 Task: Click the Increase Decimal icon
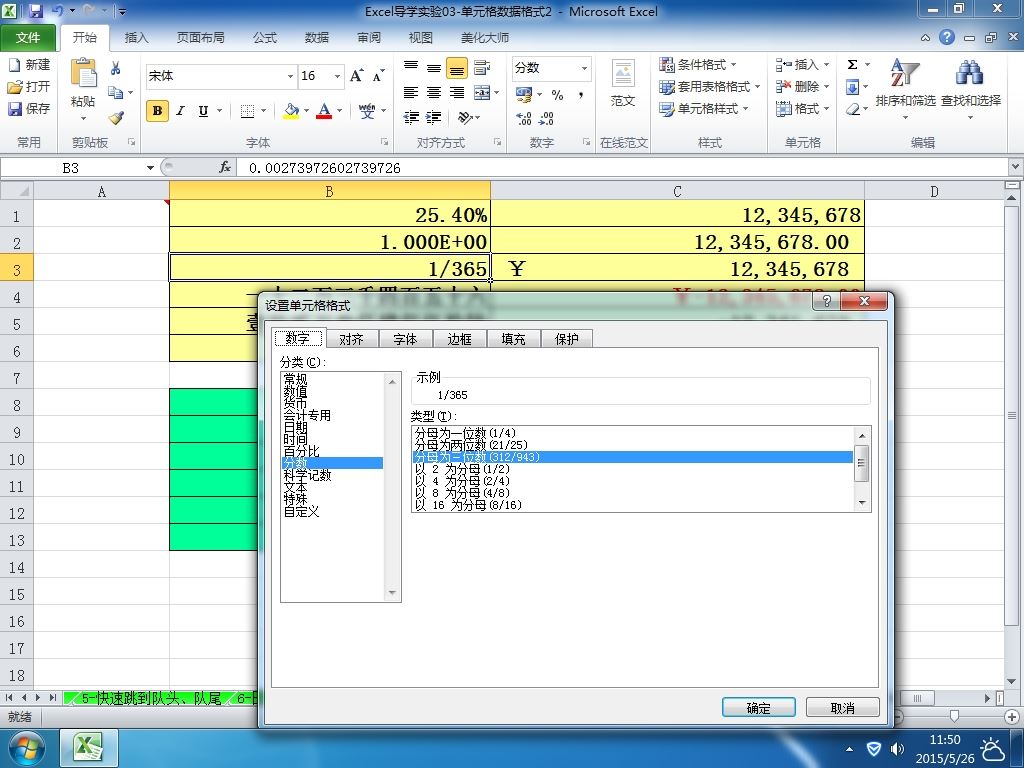[523, 118]
